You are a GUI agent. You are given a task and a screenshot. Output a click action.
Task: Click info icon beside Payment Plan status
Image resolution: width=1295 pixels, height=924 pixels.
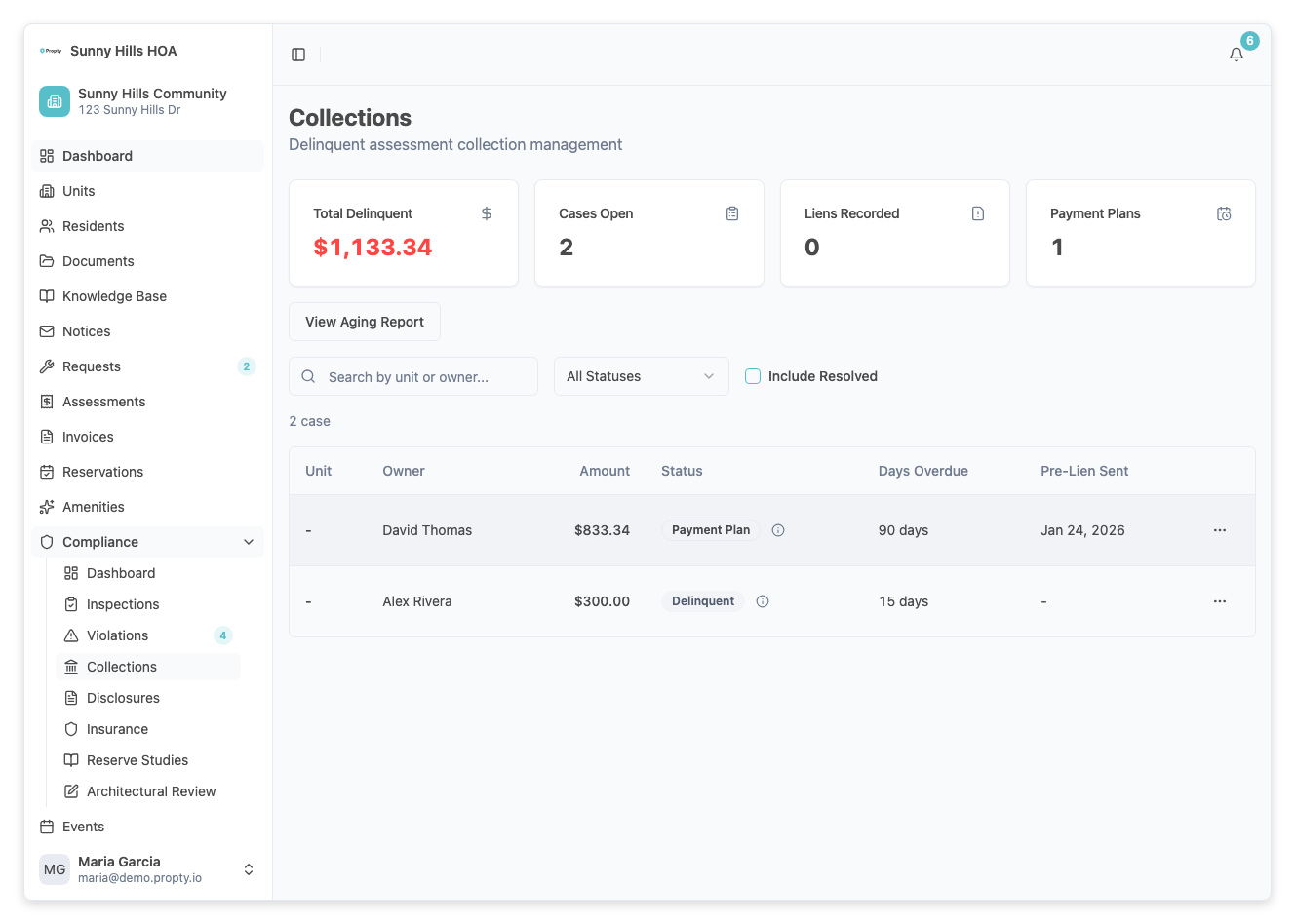pyautogui.click(x=778, y=530)
